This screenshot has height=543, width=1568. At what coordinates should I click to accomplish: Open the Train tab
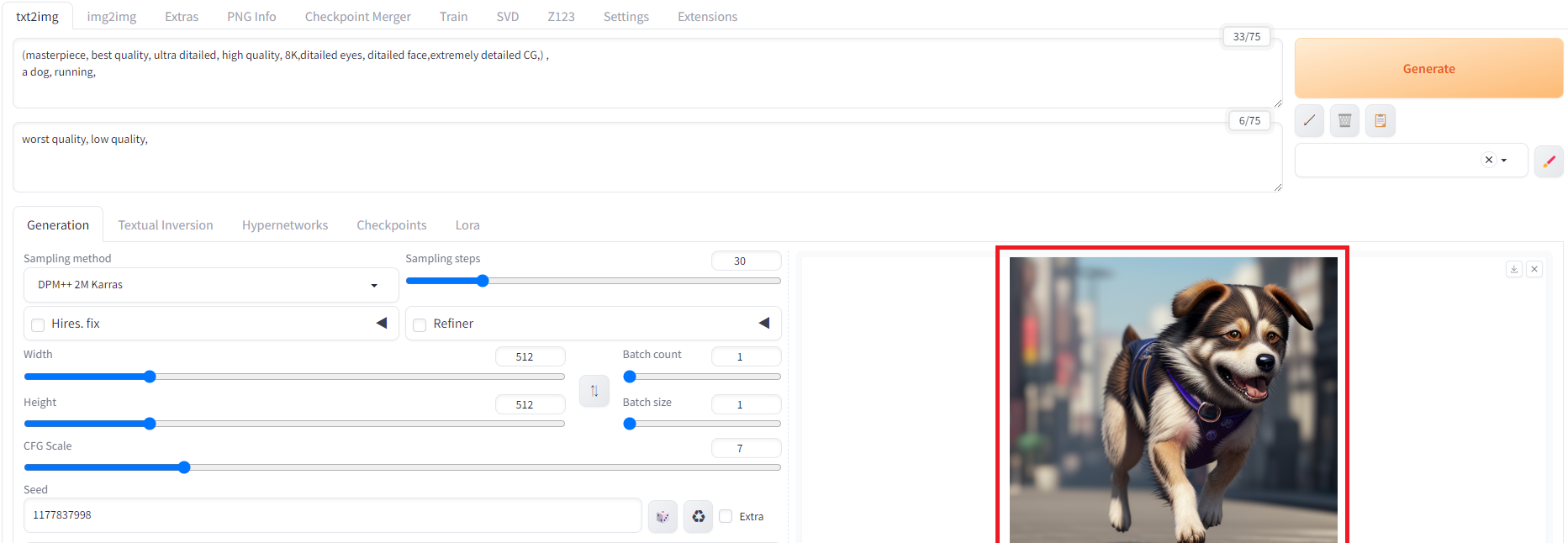coord(454,17)
